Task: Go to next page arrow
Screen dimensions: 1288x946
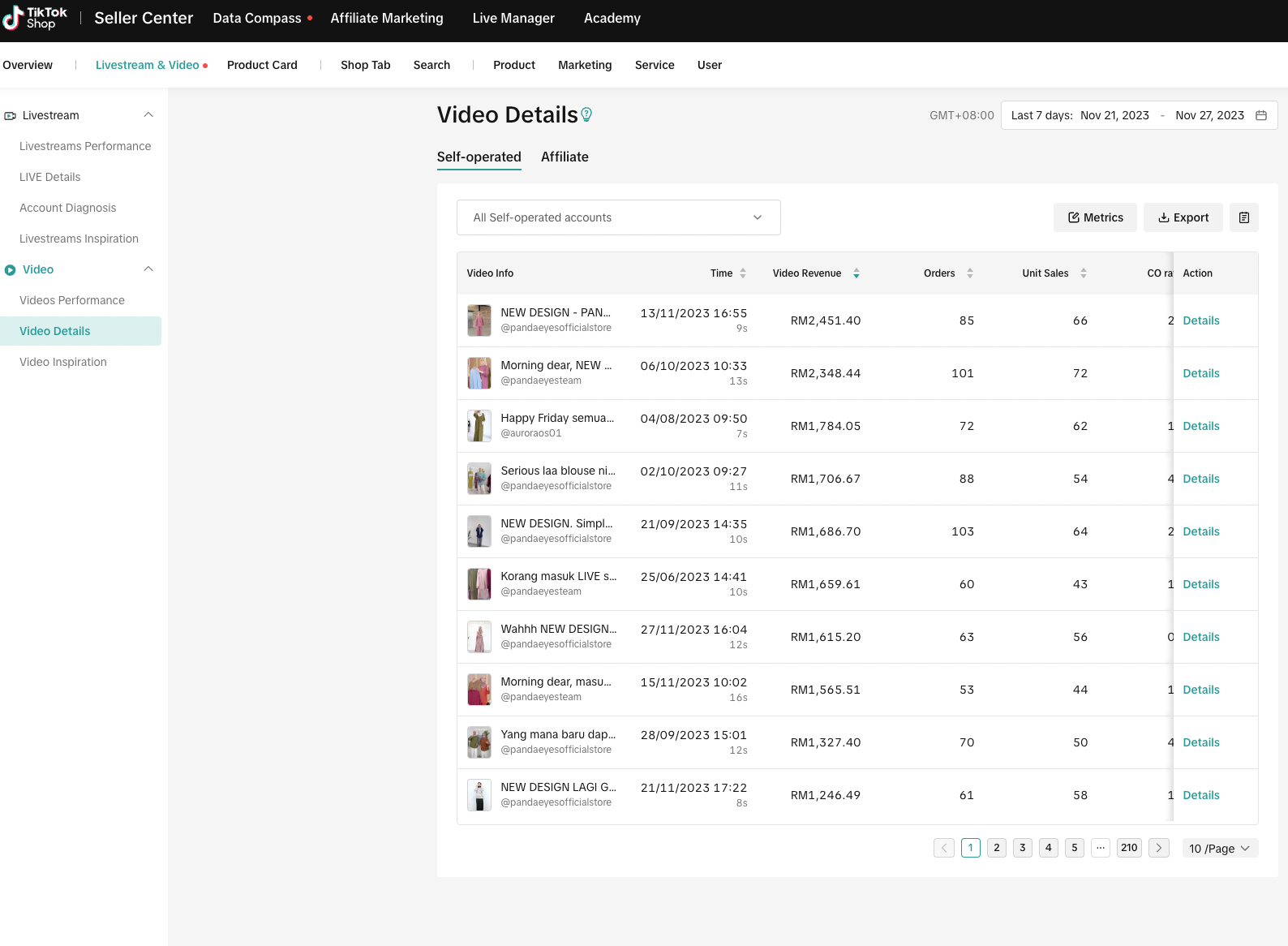Action: point(1159,848)
